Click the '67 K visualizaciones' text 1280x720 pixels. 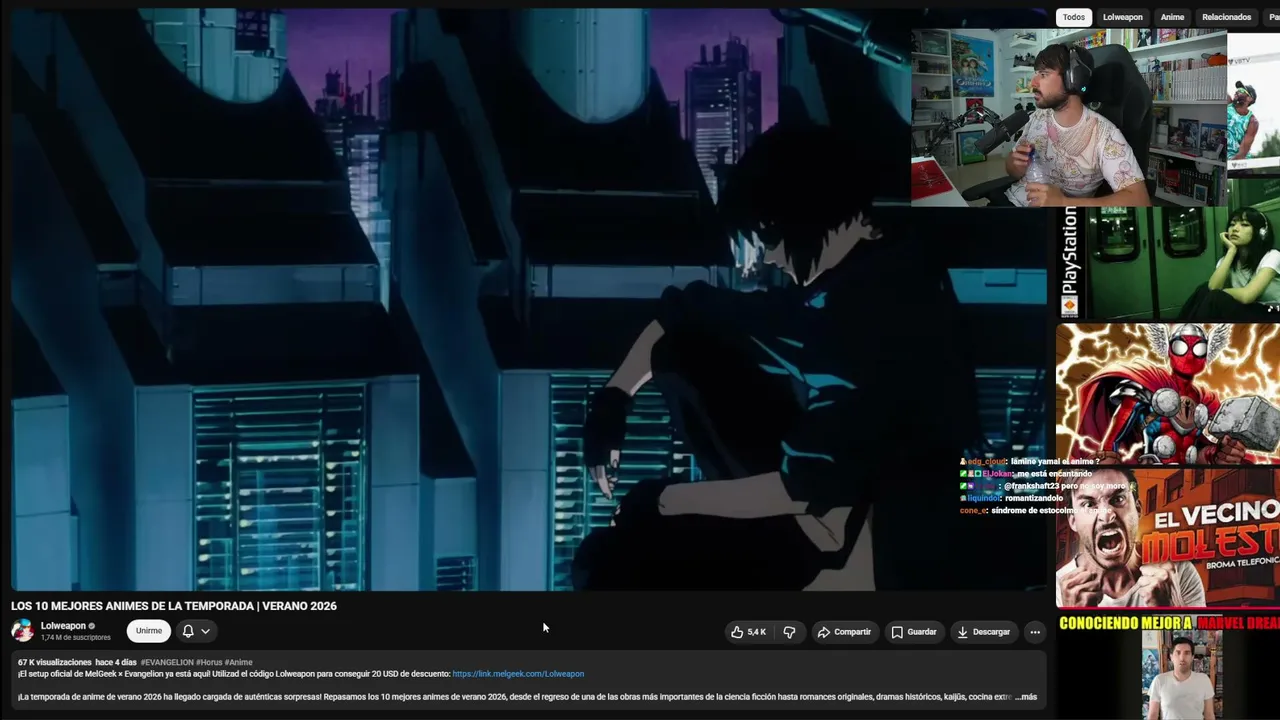click(x=54, y=662)
